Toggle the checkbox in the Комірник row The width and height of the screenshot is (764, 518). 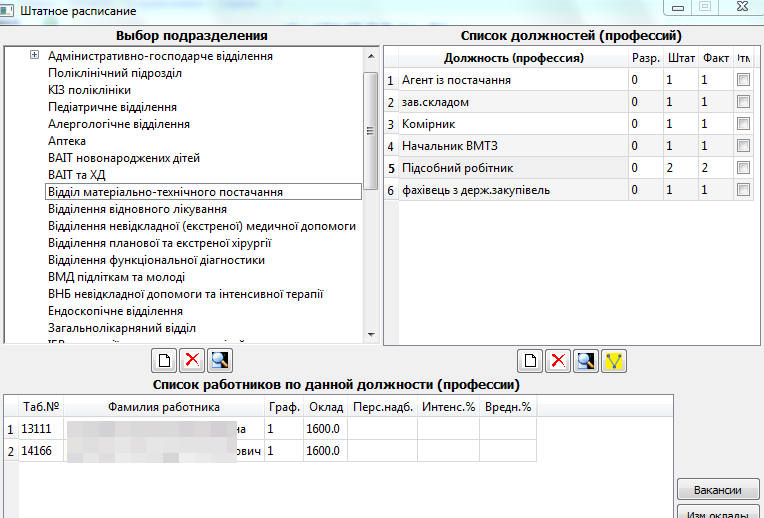pyautogui.click(x=743, y=124)
